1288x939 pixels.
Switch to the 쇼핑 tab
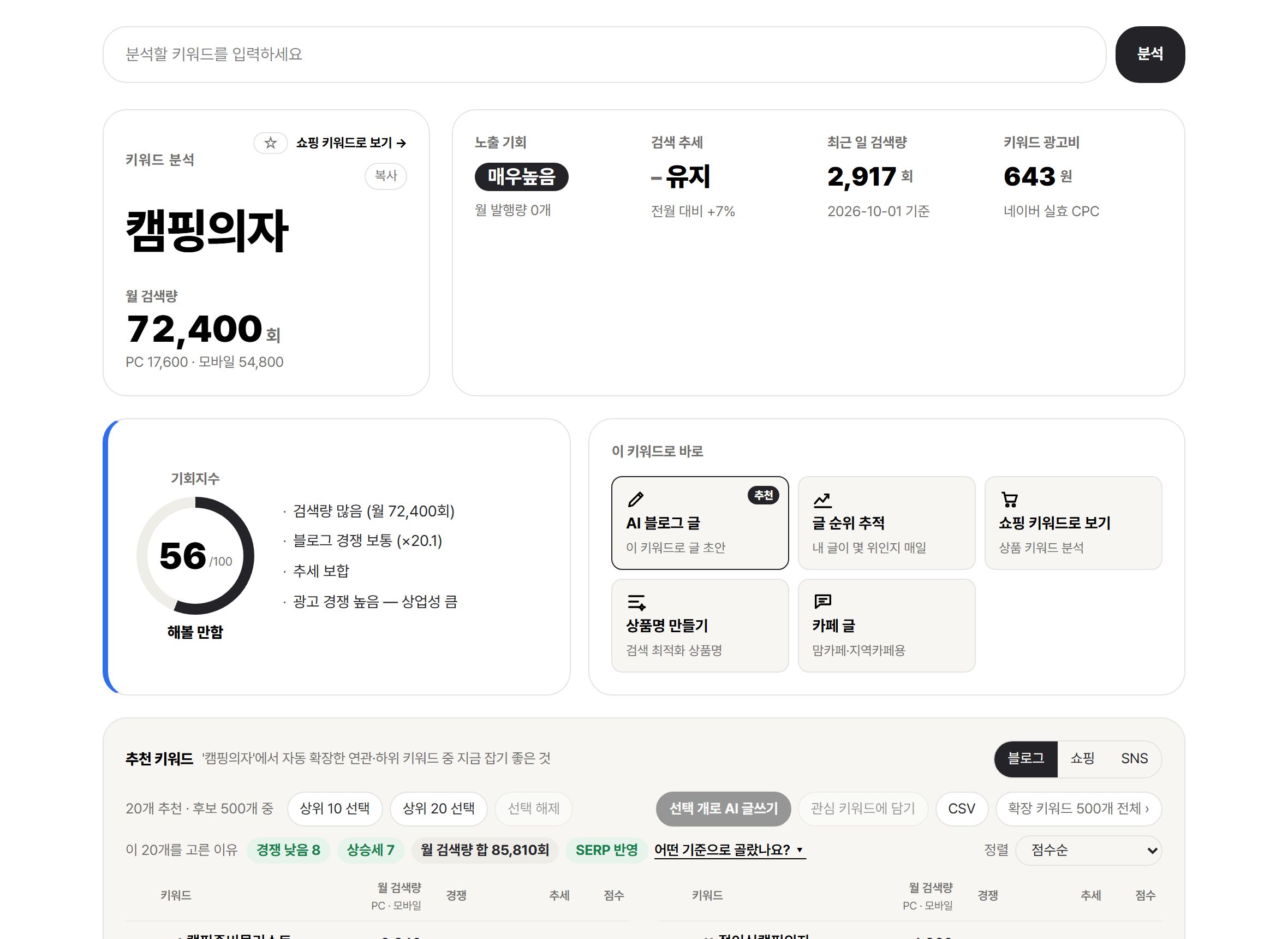point(1082,758)
